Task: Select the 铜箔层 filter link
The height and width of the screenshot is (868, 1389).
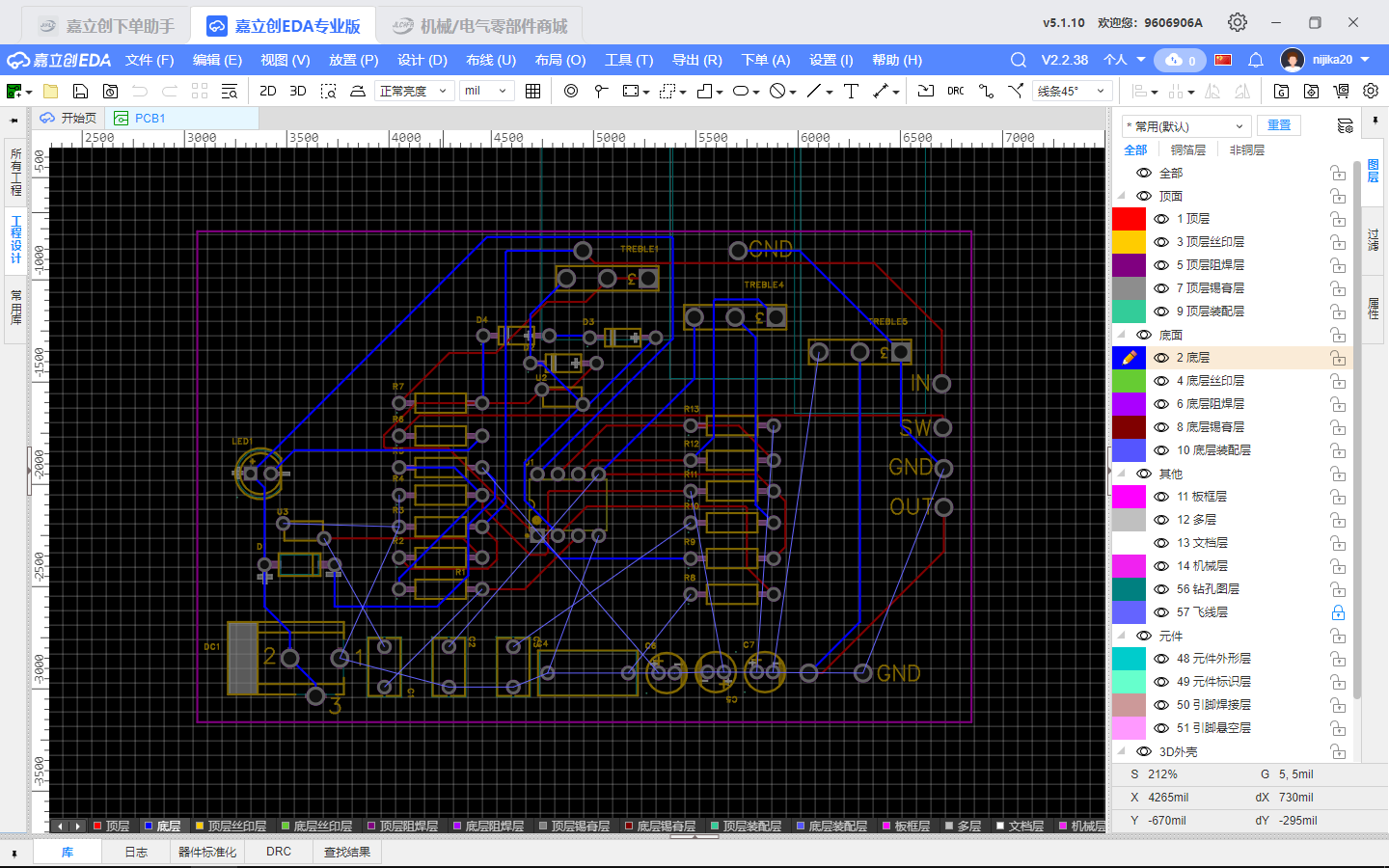Action: pos(1187,150)
